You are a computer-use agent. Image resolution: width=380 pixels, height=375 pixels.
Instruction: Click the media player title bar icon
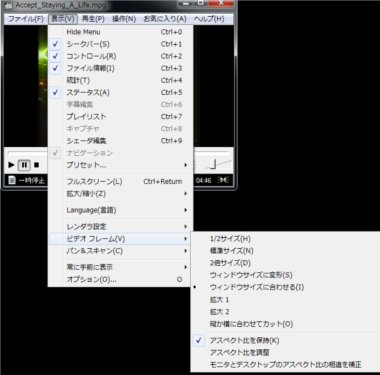9,5
